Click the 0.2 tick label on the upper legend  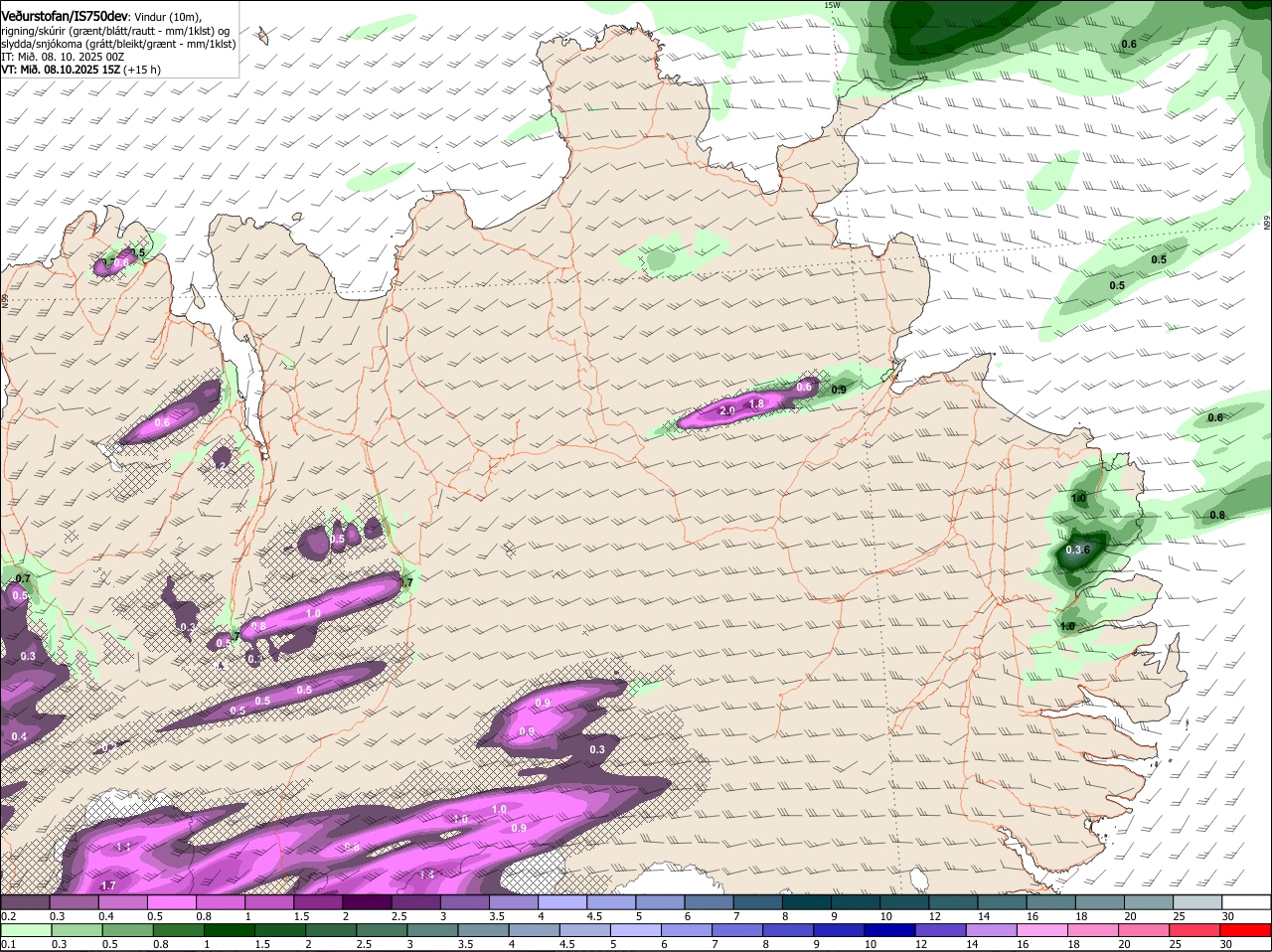8,916
